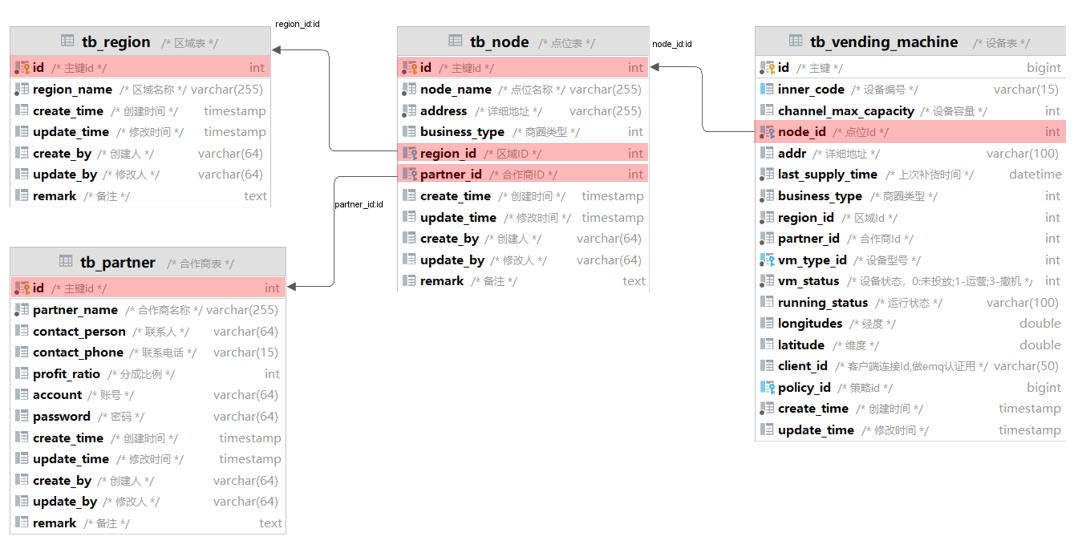Click the foreign key icon beside node_id in tb_vending_machine

point(767,132)
